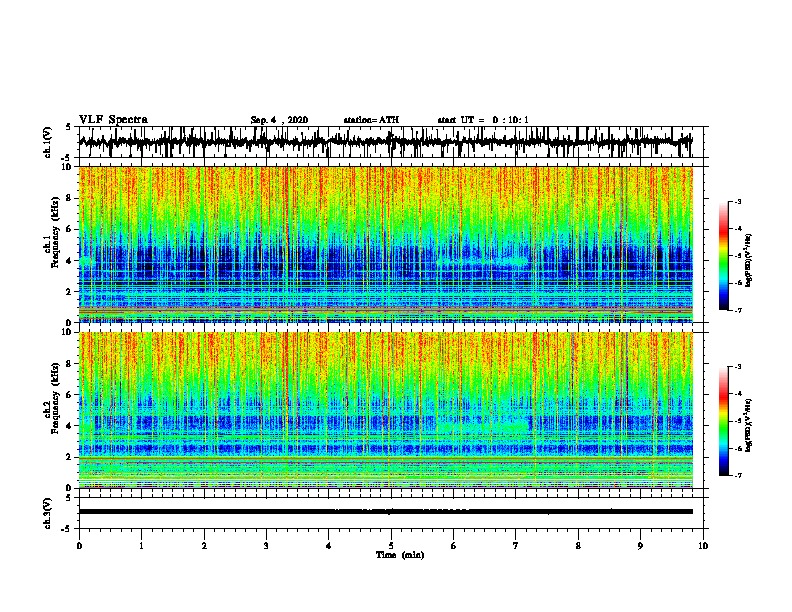The image size is (792, 612).
Task: Click time axis tick label "9"
Action: point(640,546)
